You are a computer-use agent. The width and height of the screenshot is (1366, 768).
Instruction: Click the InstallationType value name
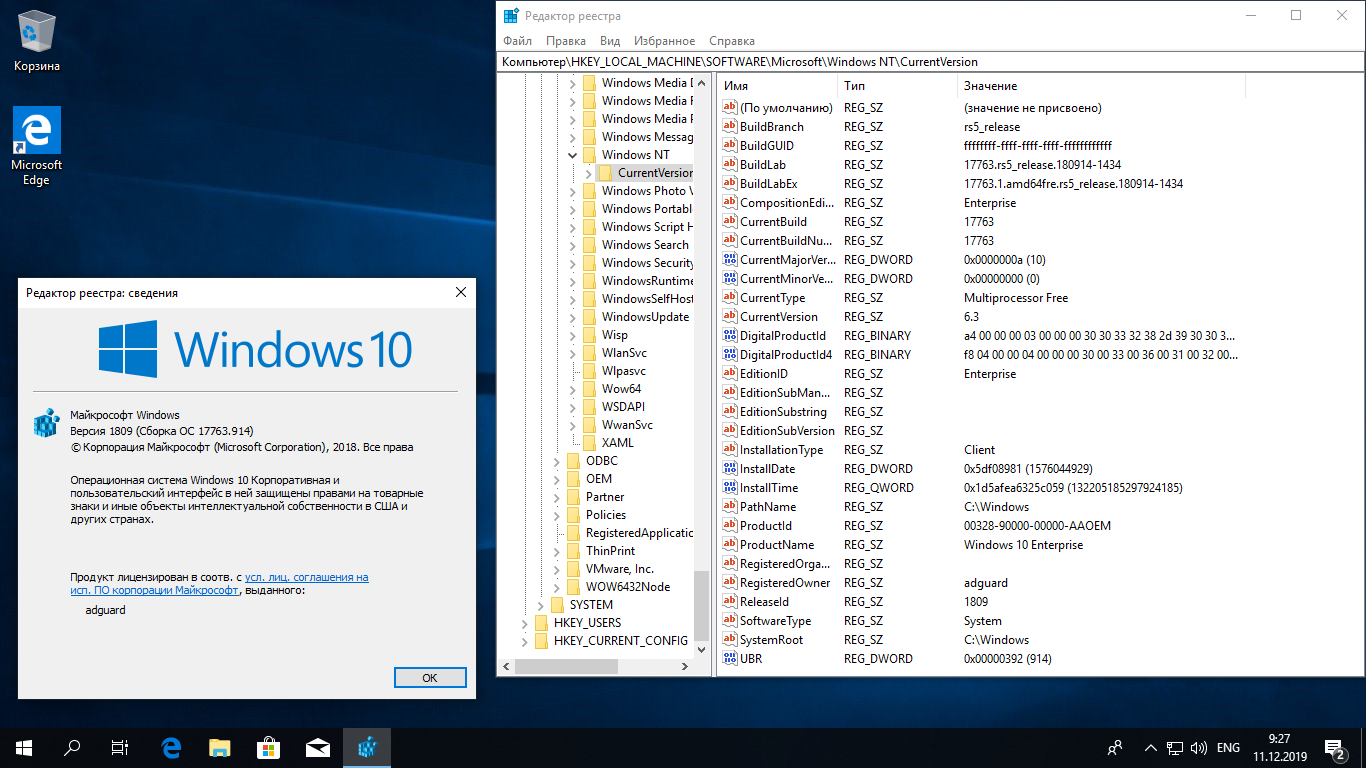[782, 450]
